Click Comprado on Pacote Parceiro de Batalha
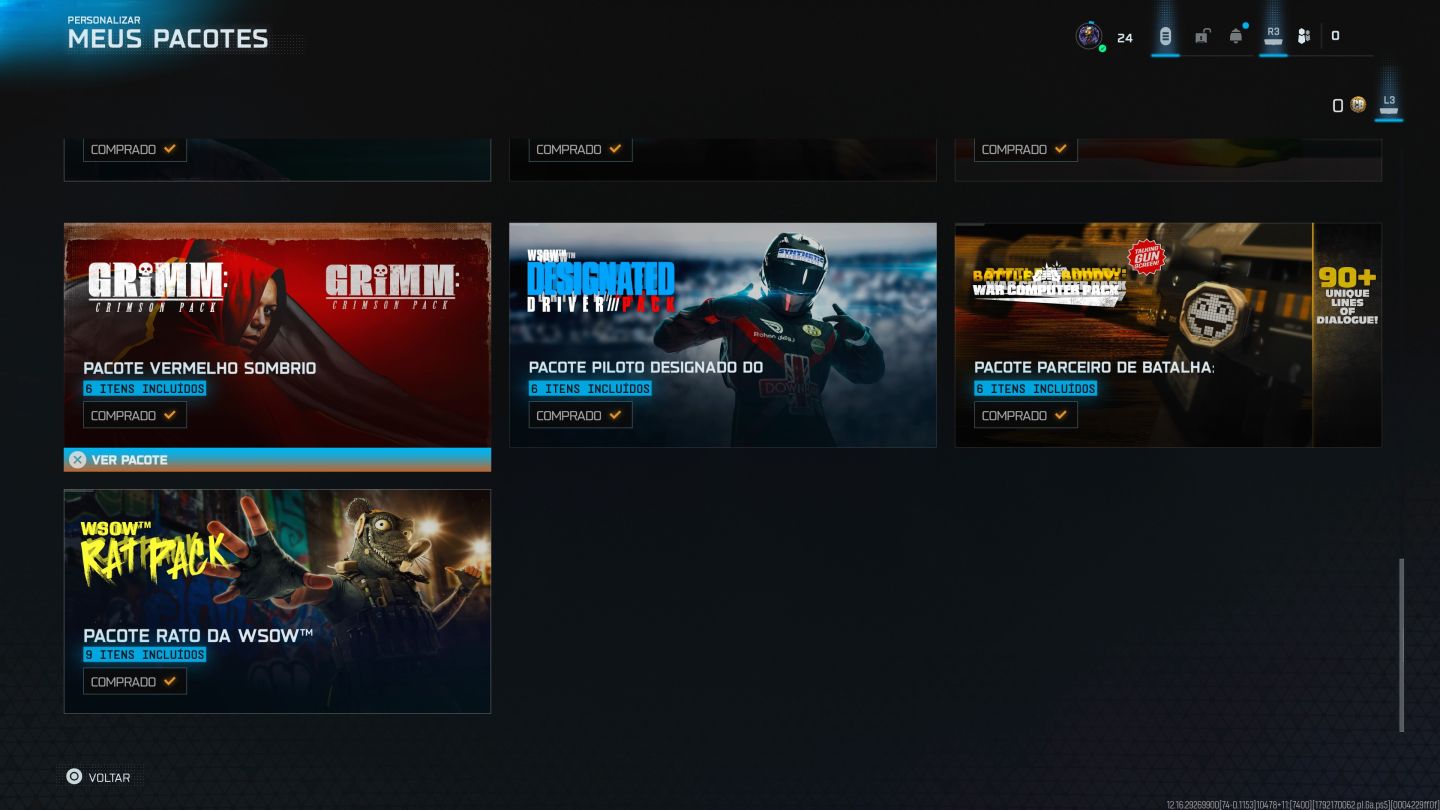 coord(1026,415)
